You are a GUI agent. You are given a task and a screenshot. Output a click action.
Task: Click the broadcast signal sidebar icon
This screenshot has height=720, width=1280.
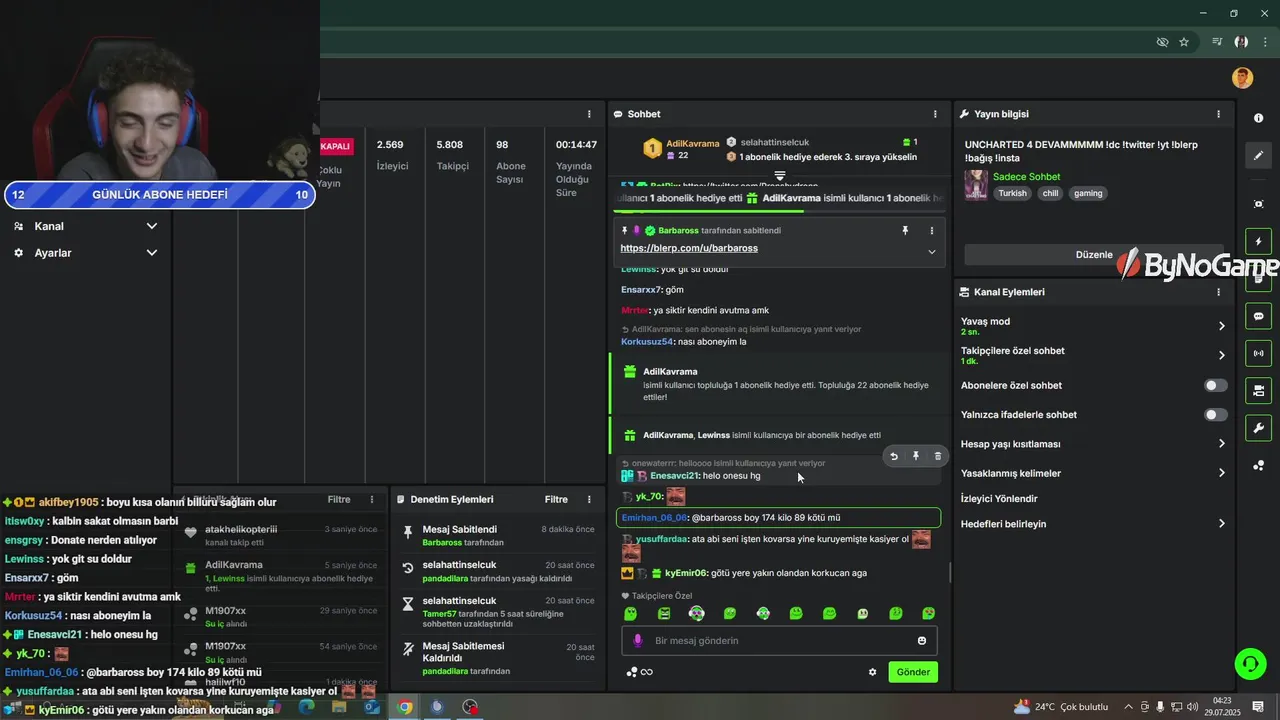(1258, 353)
